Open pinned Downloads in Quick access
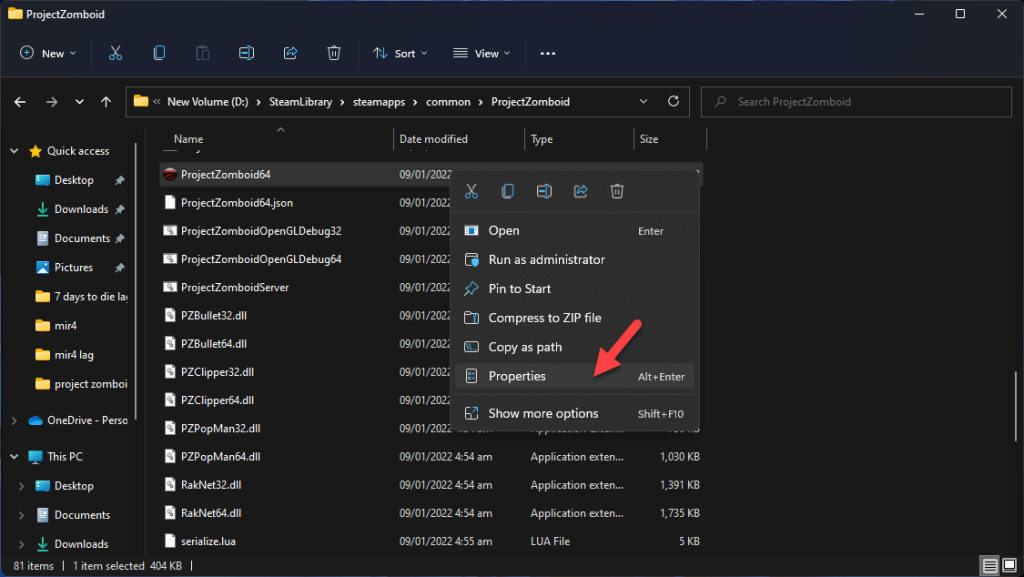Screen dimensions: 1024x577 [81, 209]
